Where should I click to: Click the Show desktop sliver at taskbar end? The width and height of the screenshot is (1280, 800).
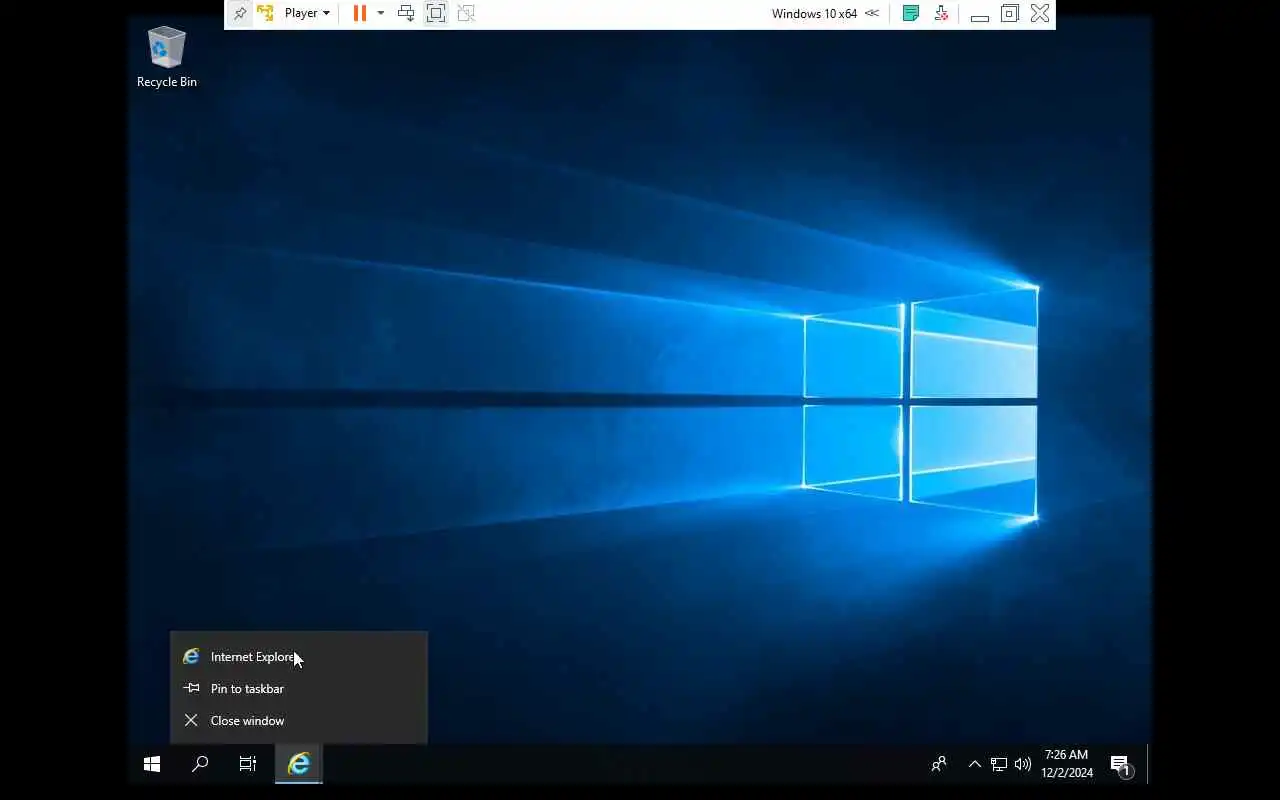(x=1149, y=764)
